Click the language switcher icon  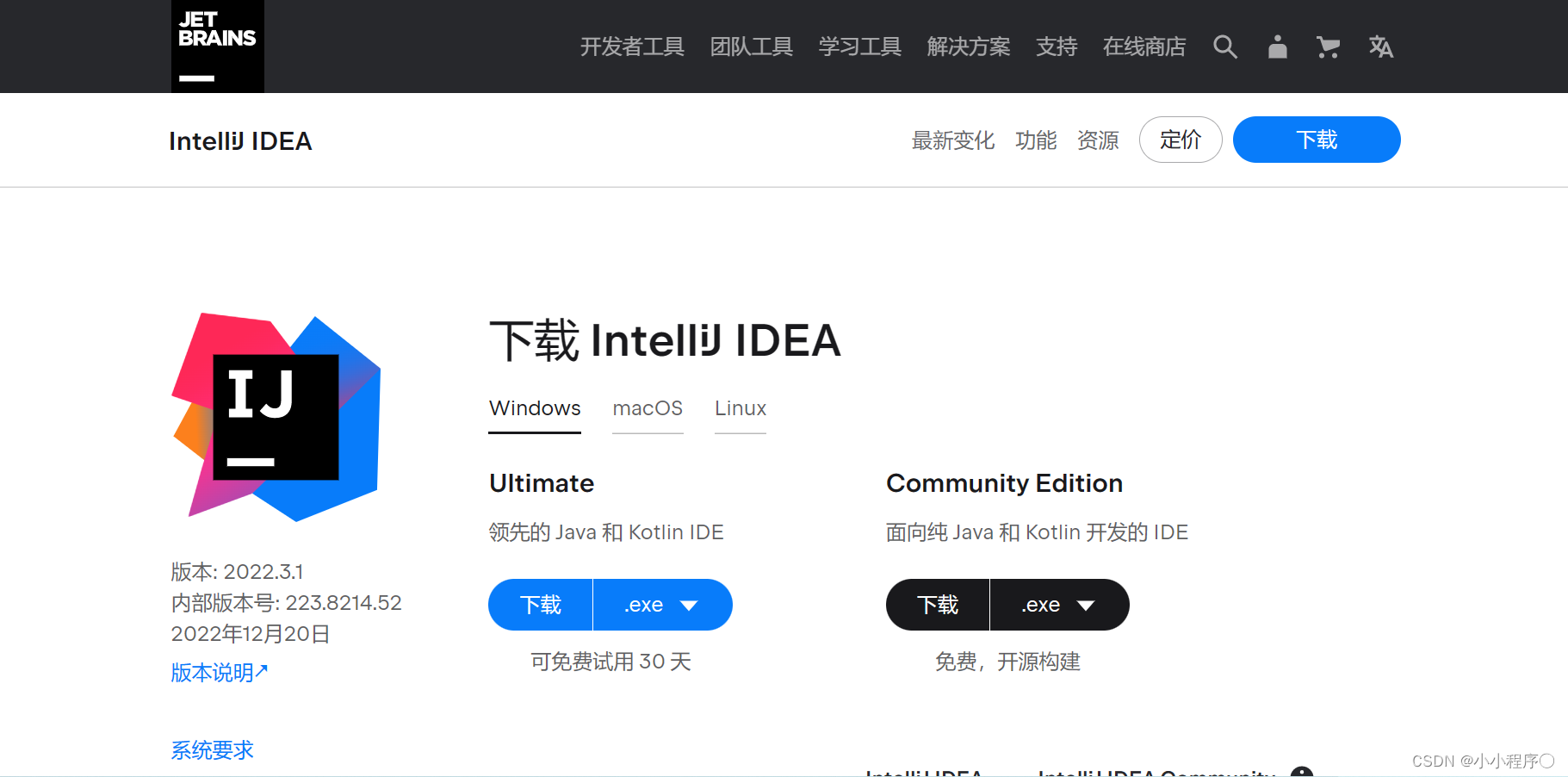(1380, 47)
